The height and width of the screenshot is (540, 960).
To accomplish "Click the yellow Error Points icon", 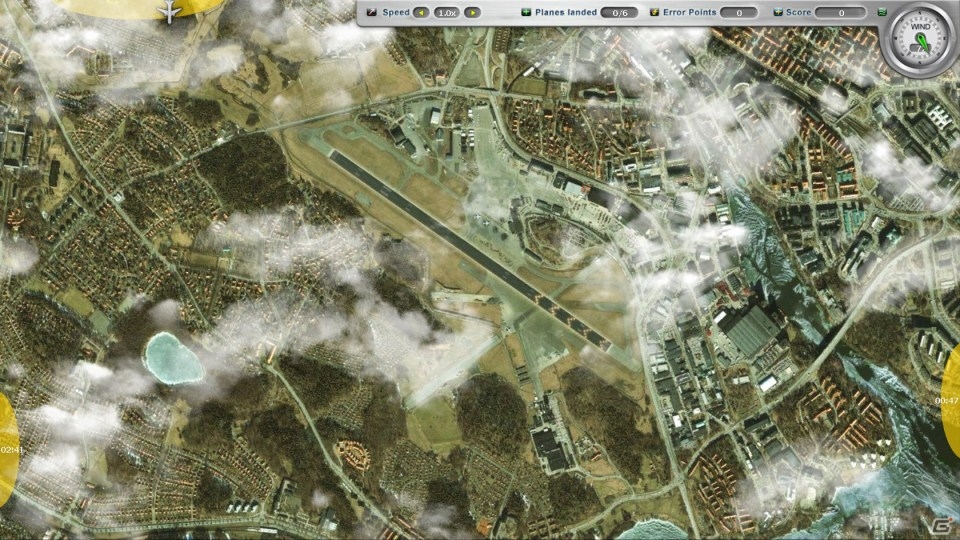I will click(x=654, y=12).
